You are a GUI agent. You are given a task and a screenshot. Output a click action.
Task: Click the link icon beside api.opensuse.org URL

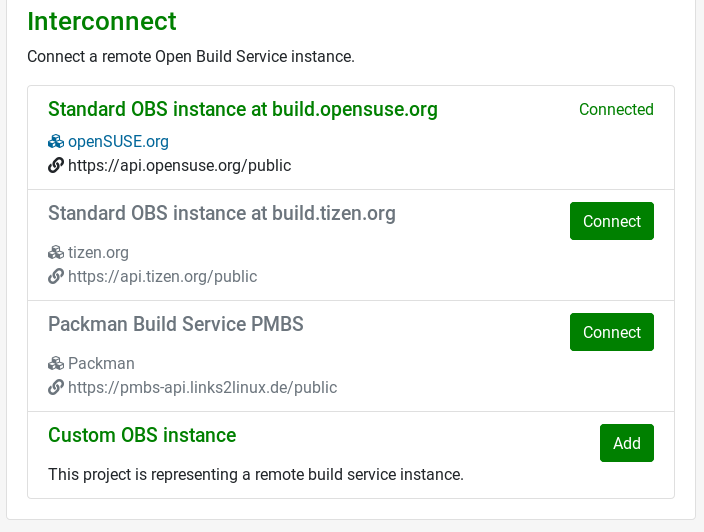pos(56,165)
